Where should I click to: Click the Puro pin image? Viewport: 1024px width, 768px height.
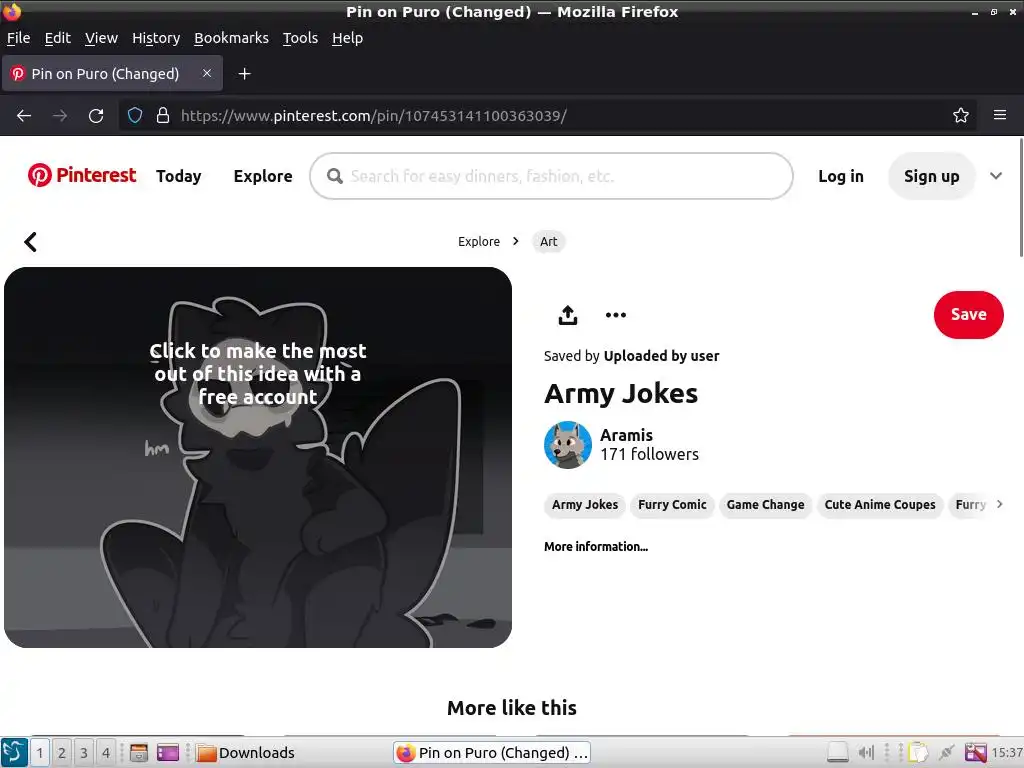tap(258, 457)
